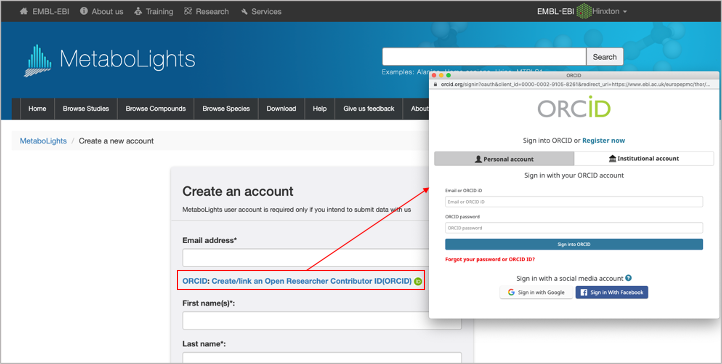Open the Help menu item
This screenshot has width=722, height=364.
point(320,109)
